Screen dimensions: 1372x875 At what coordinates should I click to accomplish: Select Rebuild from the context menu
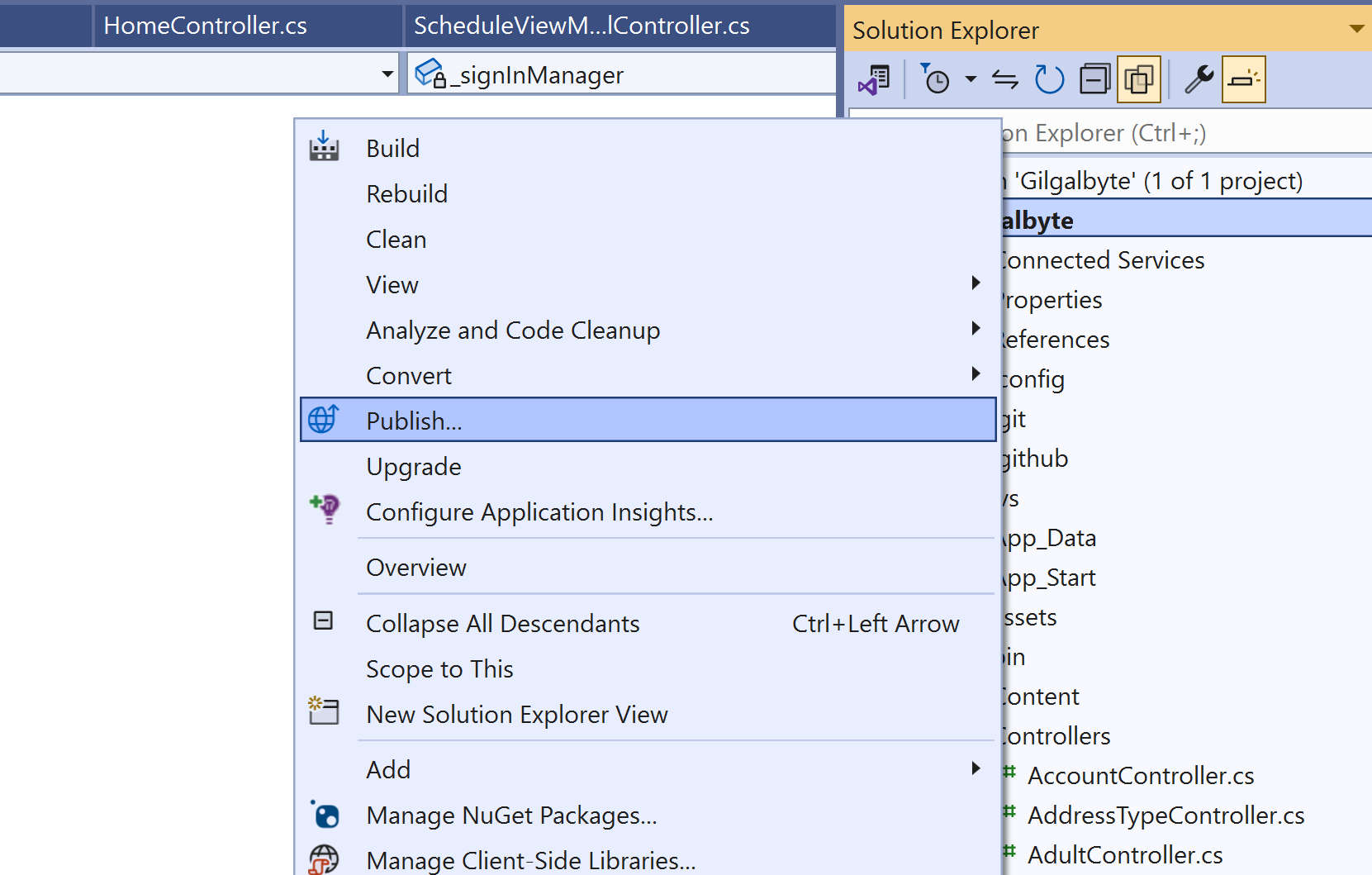tap(648, 193)
